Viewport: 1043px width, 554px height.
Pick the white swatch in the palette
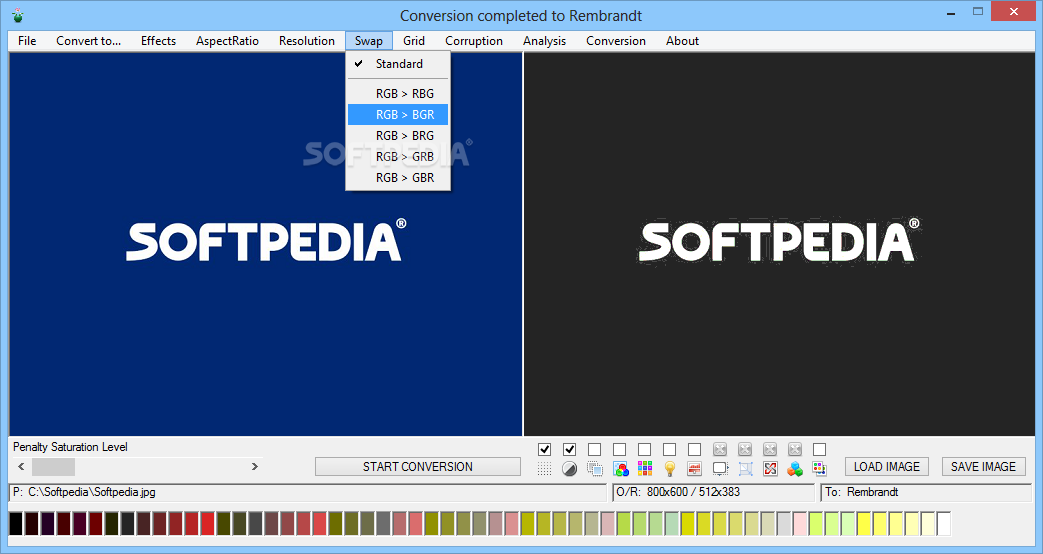point(944,524)
